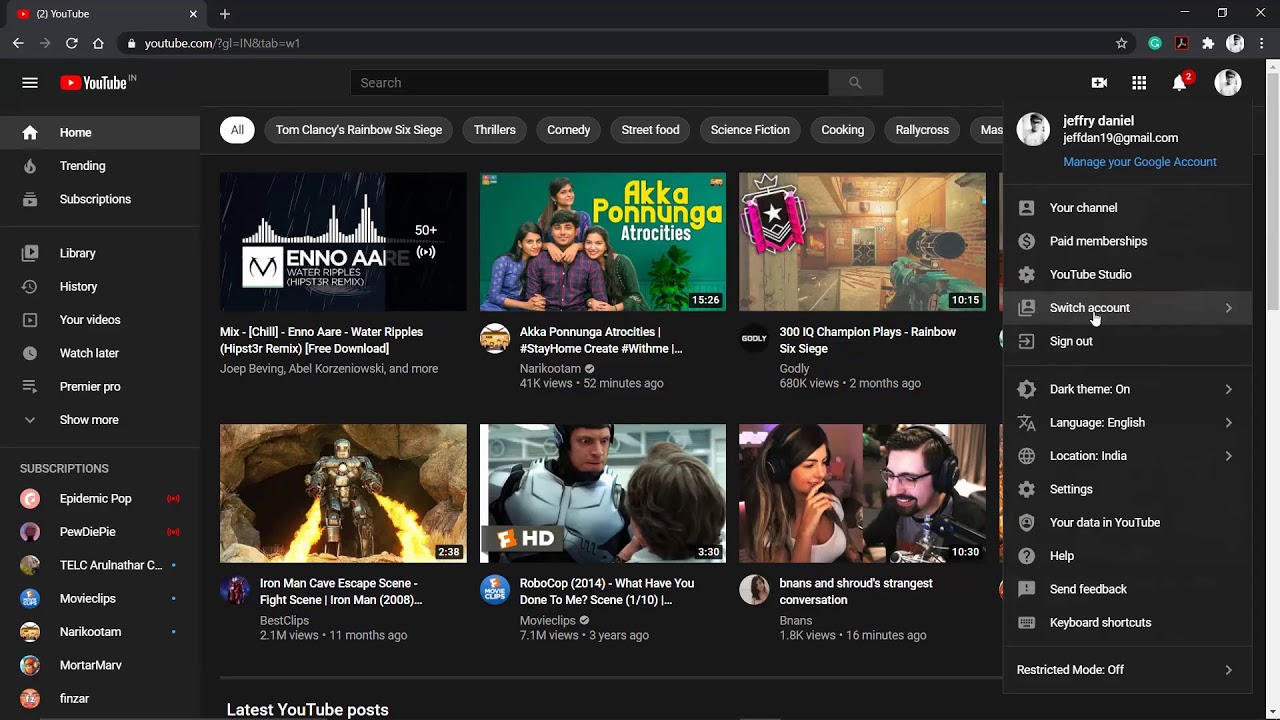Open Settings from the account menu
This screenshot has height=720, width=1280.
tap(1127, 489)
